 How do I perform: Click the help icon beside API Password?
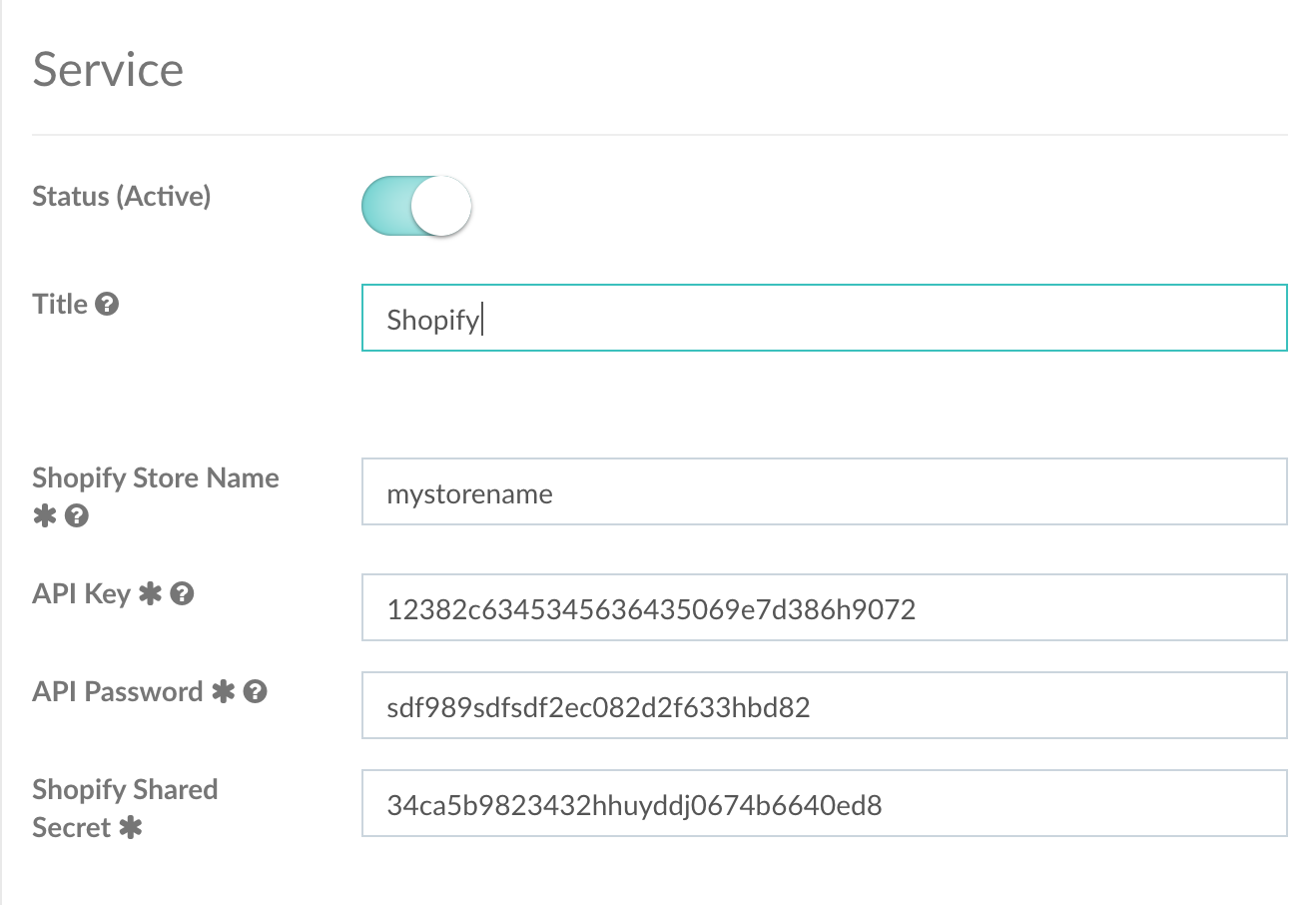(x=256, y=691)
